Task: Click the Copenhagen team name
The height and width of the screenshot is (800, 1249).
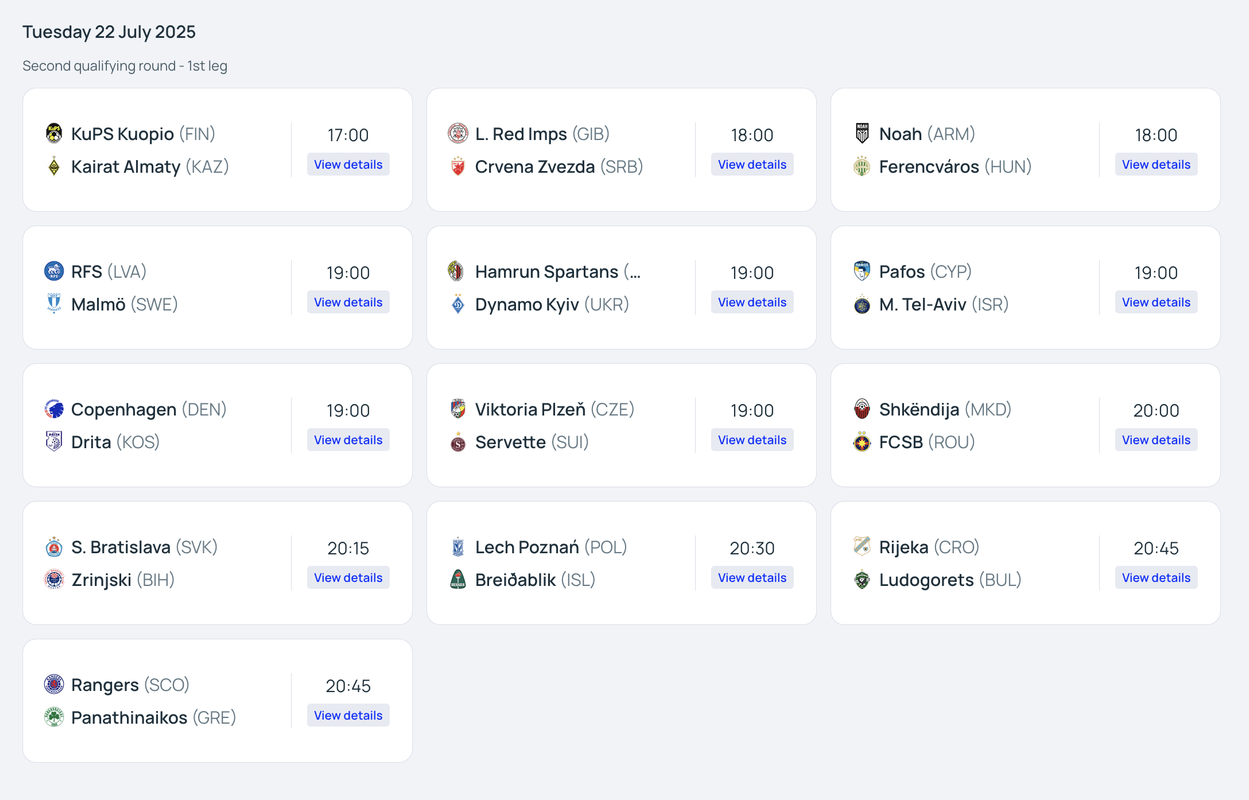Action: (124, 410)
